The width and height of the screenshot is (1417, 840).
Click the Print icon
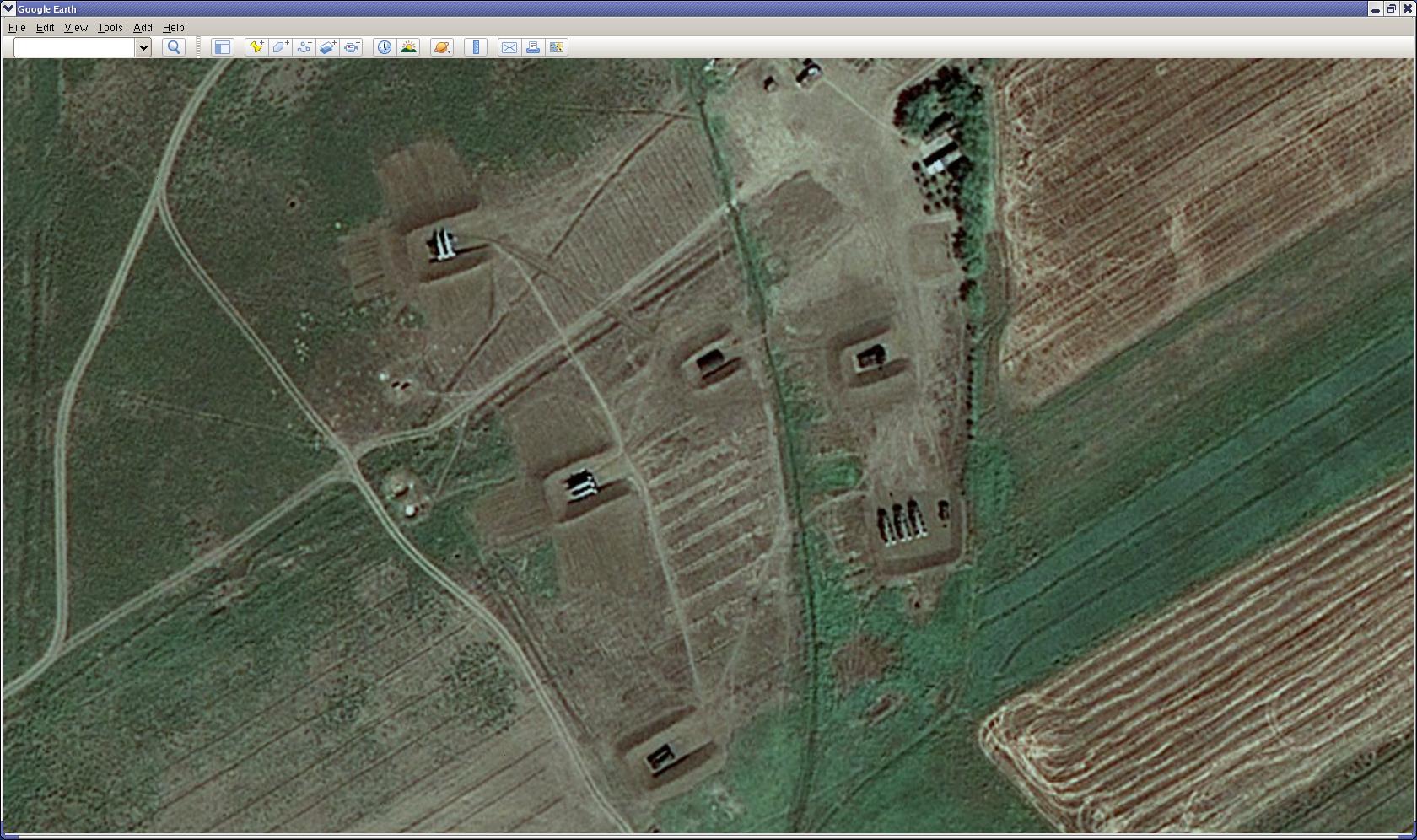pos(532,47)
